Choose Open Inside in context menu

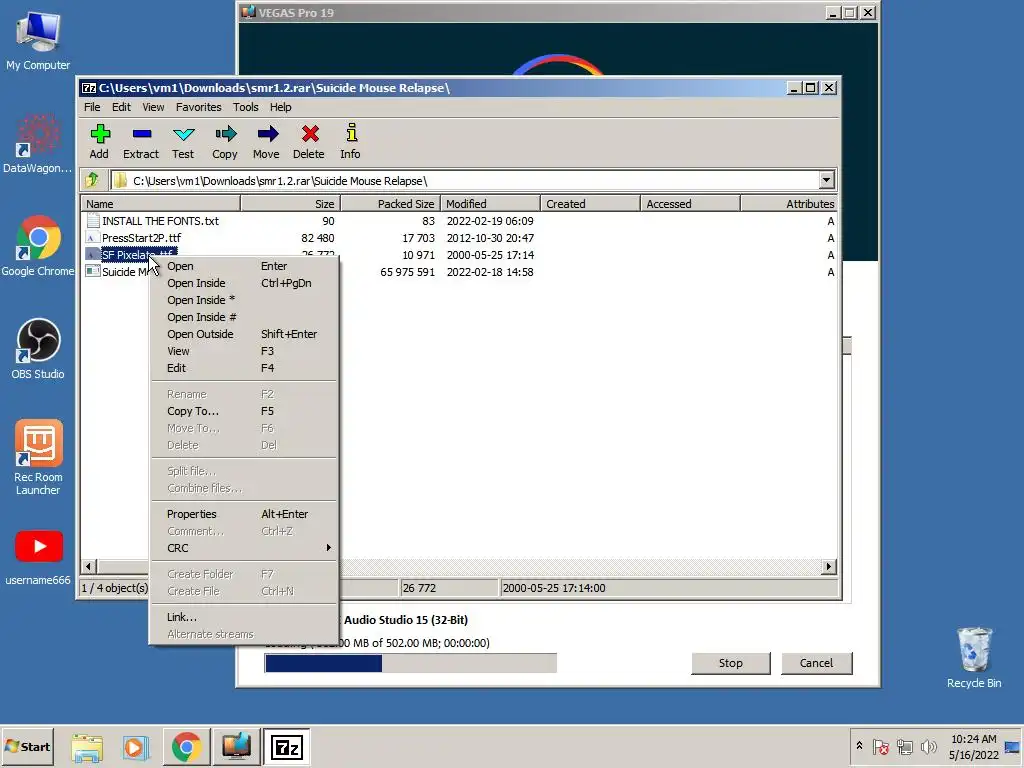[x=245, y=283]
